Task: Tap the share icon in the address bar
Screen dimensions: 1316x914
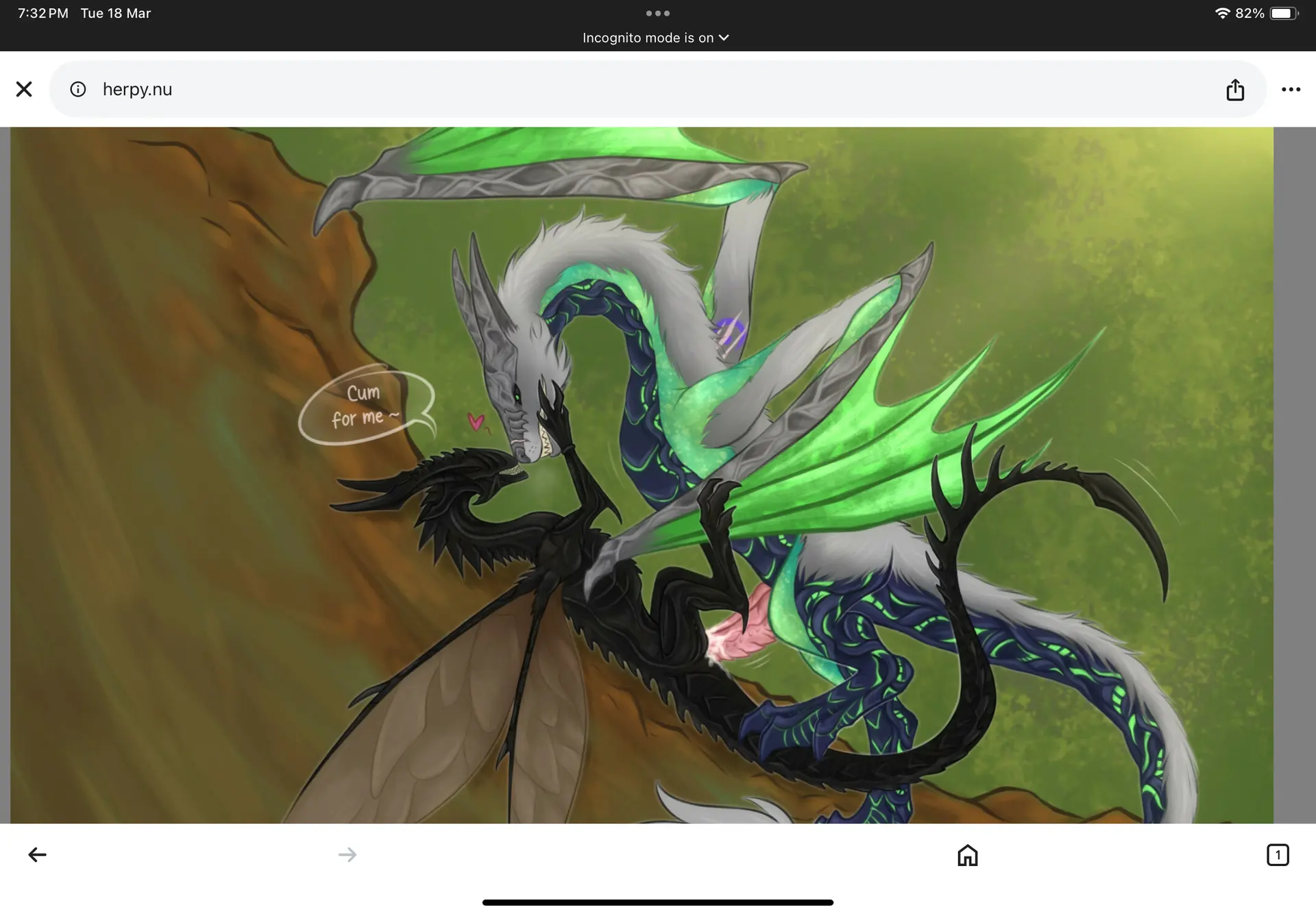Action: 1235,89
